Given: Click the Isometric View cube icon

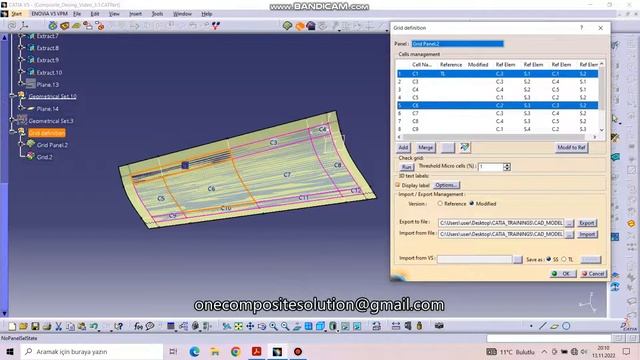Looking at the screenshot, I should tap(320, 326).
